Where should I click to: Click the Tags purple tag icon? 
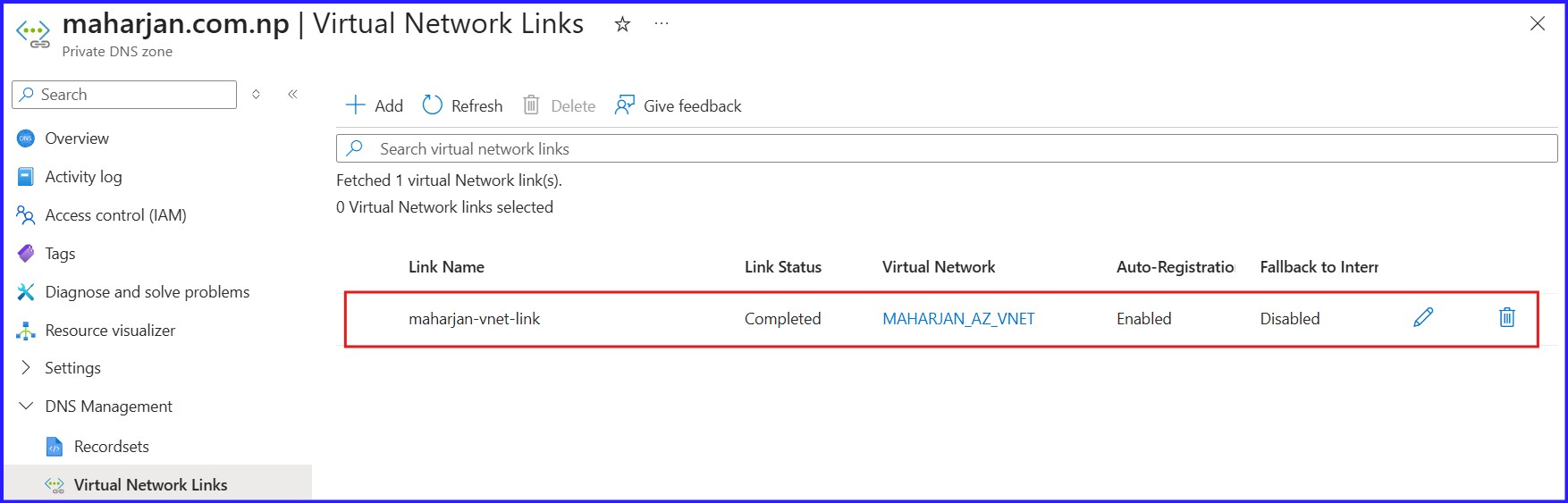pyautogui.click(x=26, y=254)
